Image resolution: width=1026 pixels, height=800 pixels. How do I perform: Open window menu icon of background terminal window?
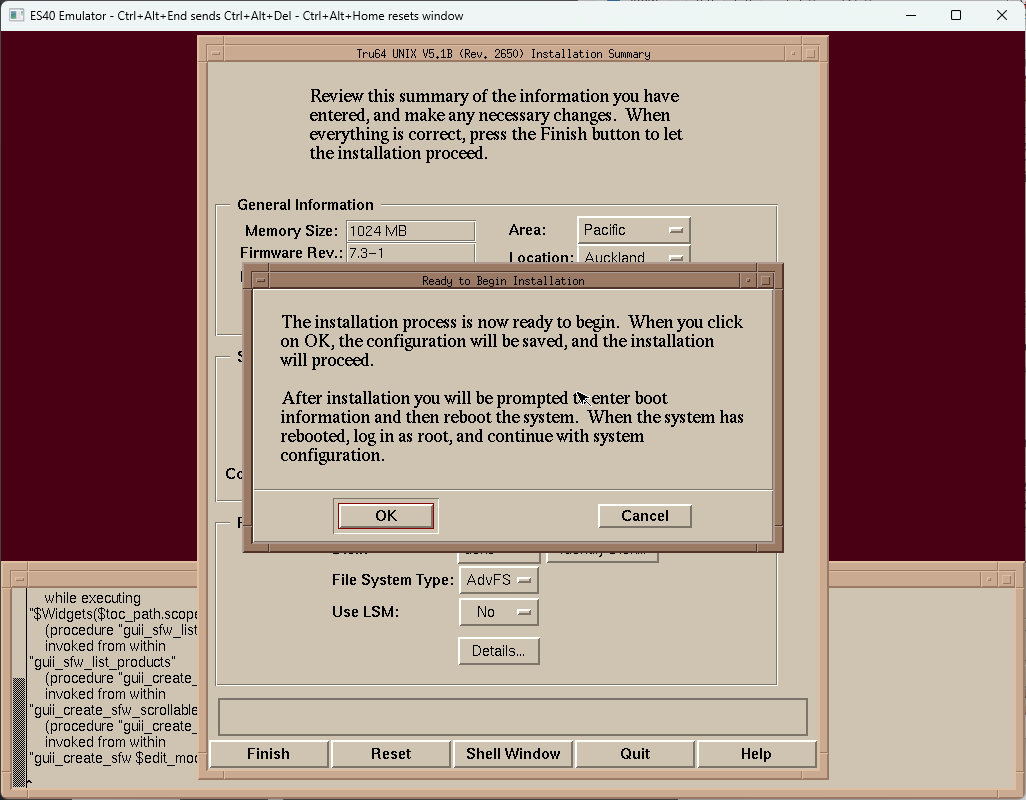tap(19, 580)
